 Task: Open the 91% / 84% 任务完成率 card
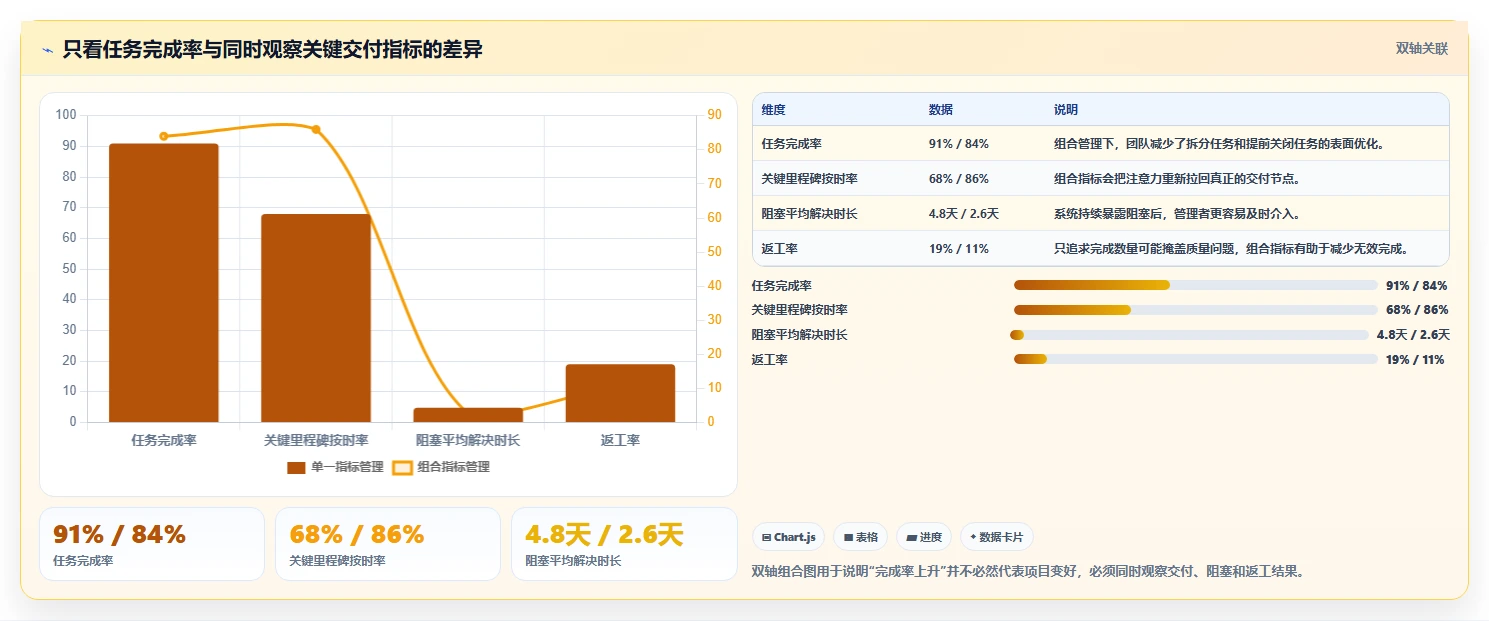[x=152, y=544]
